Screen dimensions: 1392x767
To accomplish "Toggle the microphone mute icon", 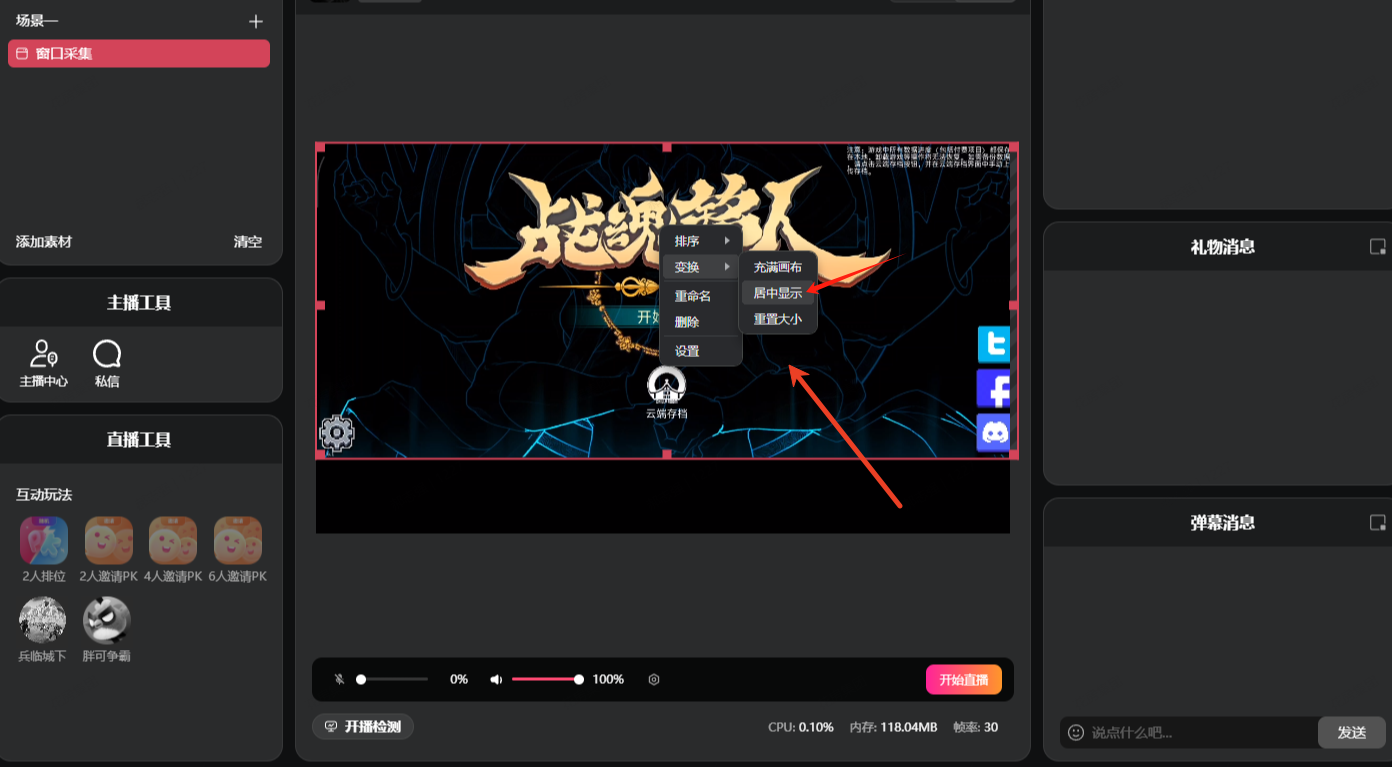I will pos(339,680).
